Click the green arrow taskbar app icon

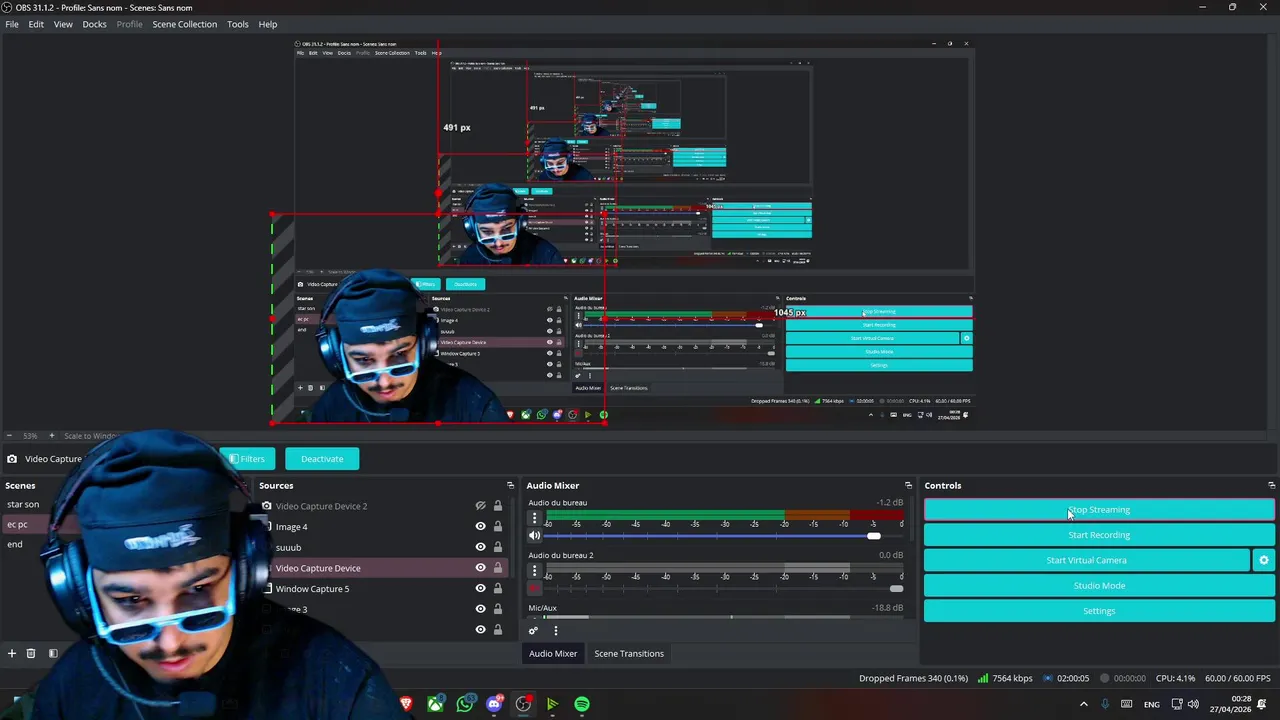[552, 704]
